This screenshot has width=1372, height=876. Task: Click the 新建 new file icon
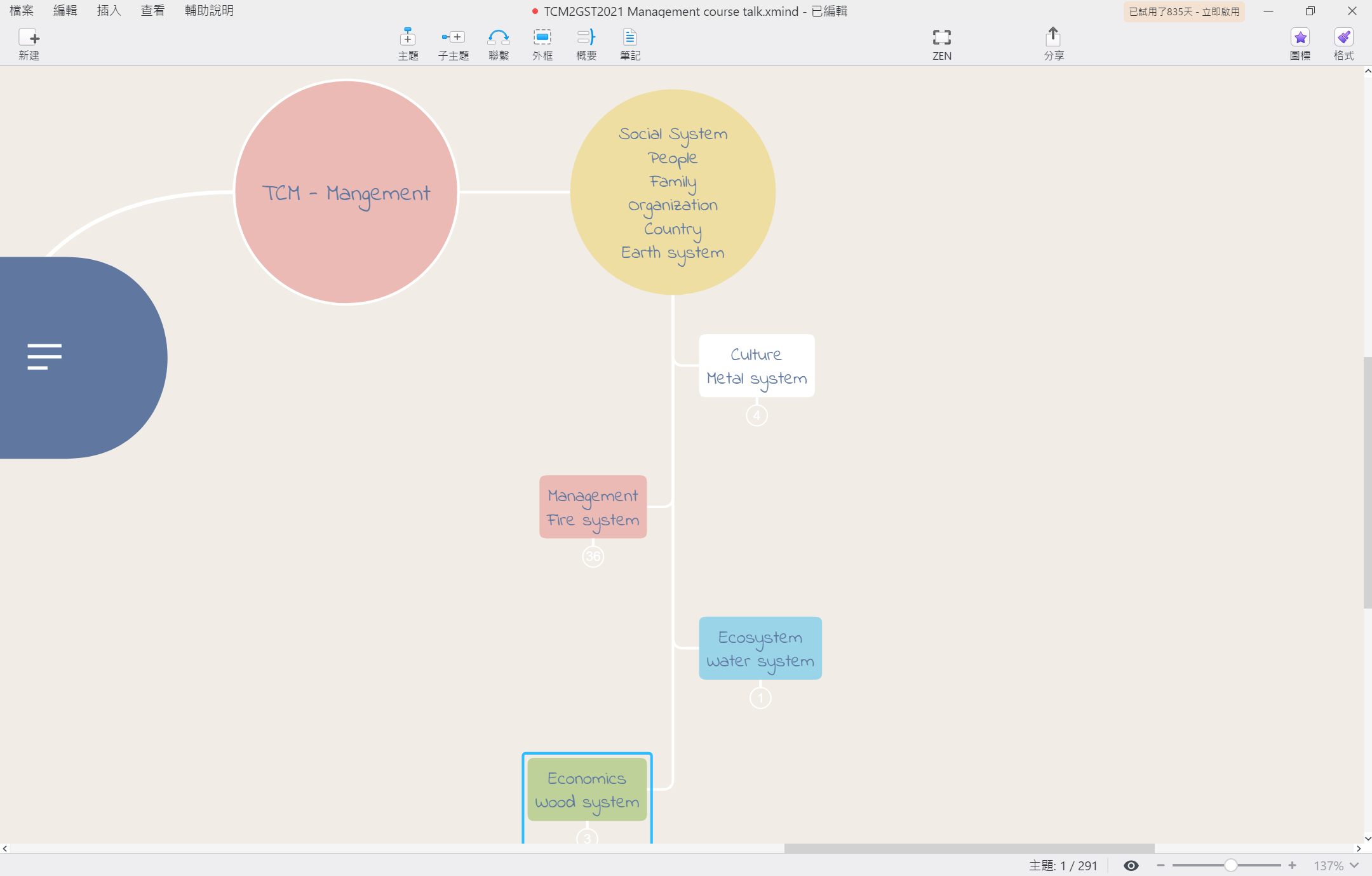coord(29,43)
